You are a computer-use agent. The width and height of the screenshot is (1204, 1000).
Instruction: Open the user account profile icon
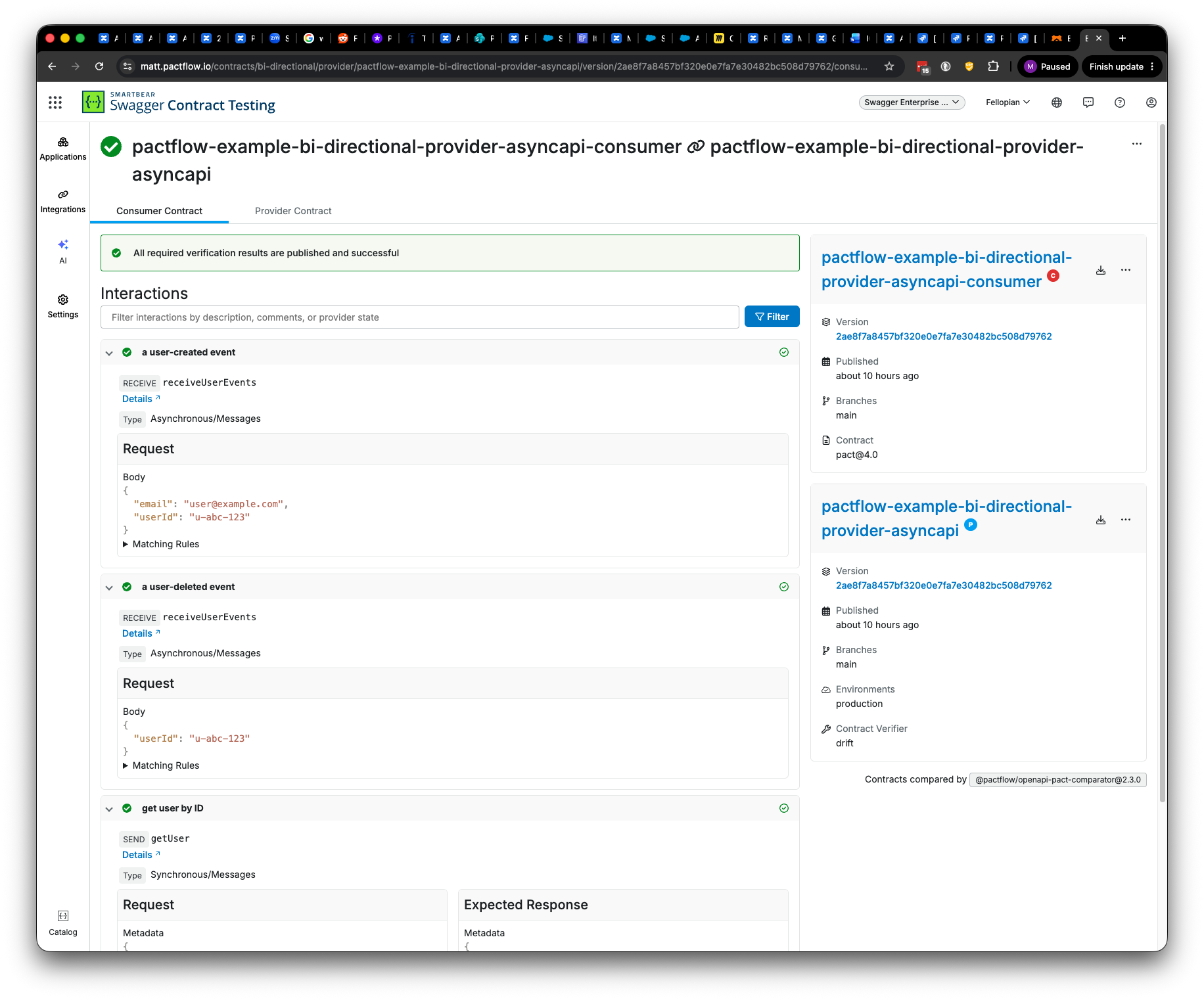pos(1151,102)
